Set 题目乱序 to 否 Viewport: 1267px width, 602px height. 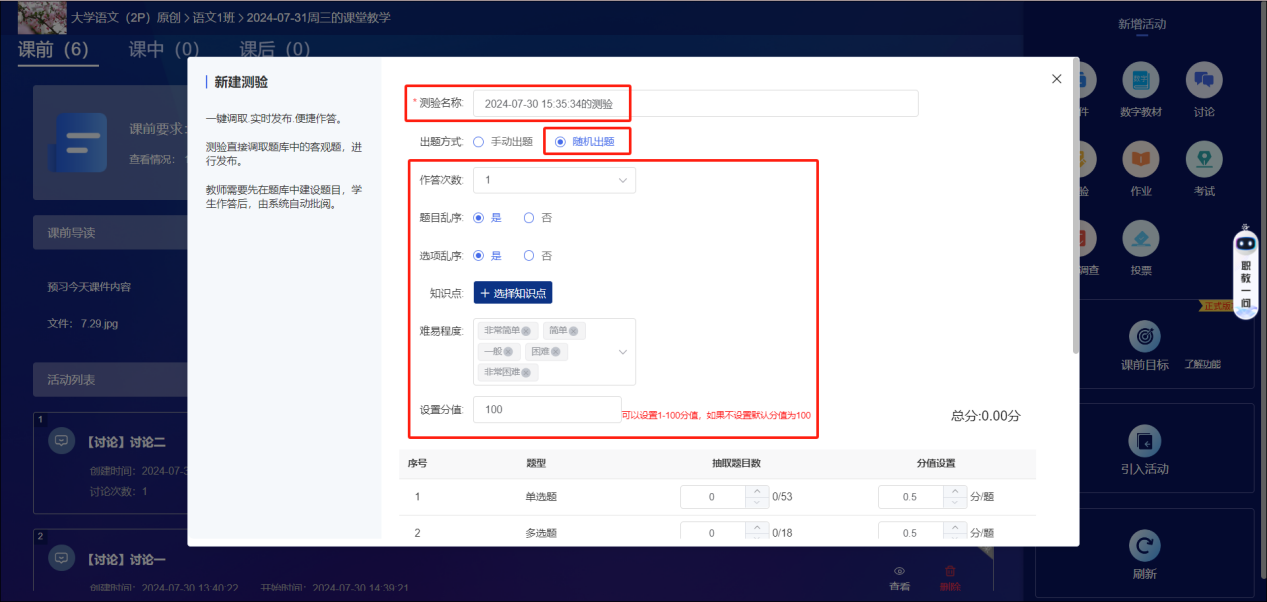(x=529, y=217)
